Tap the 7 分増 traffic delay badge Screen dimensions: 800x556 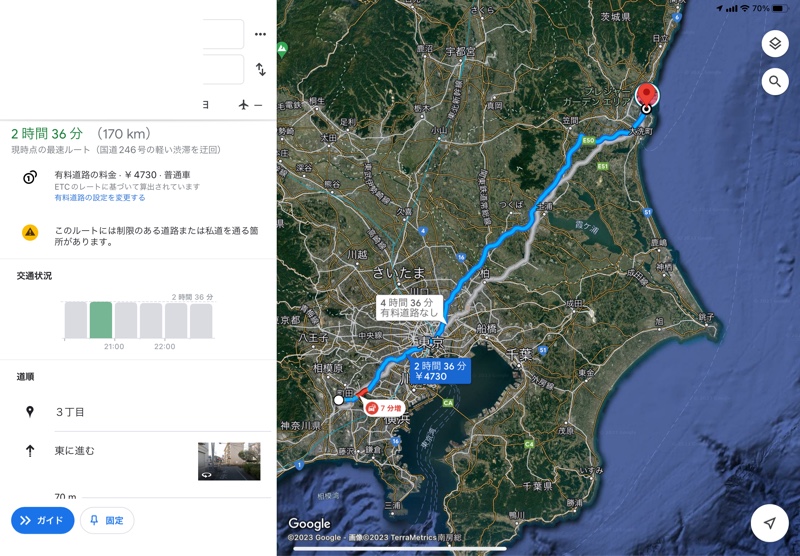(x=385, y=409)
